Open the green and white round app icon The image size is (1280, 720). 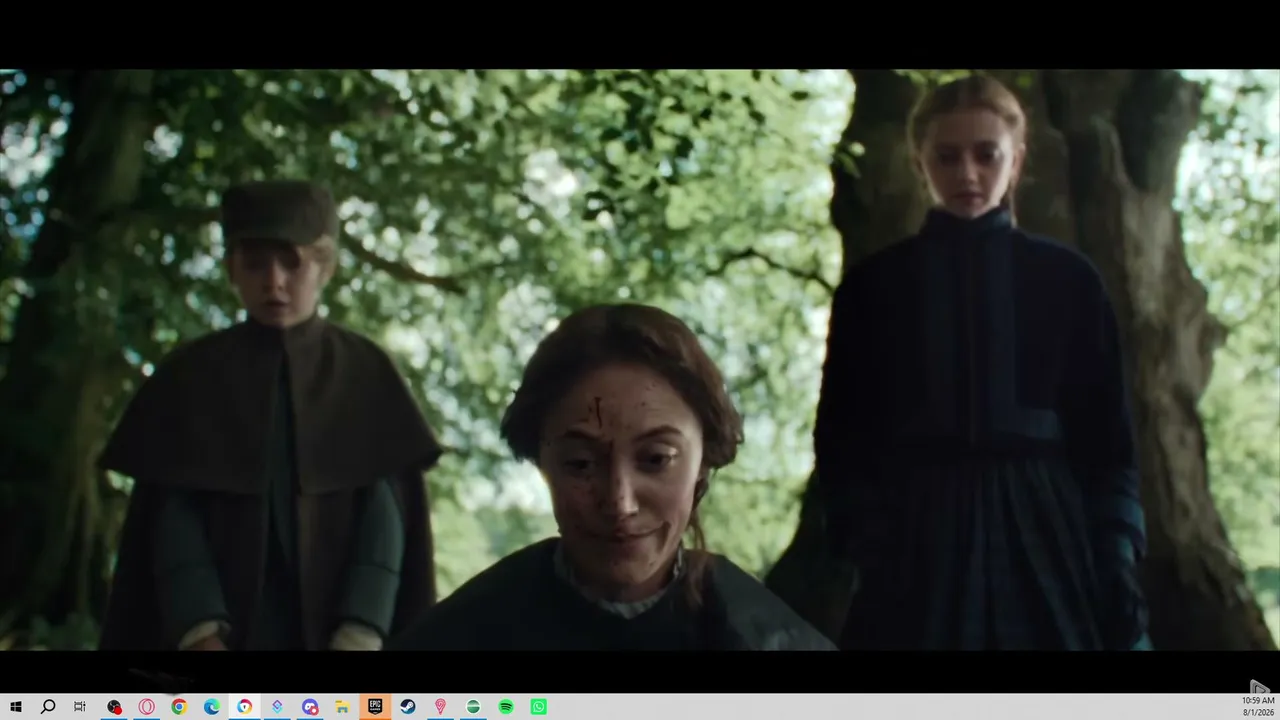tap(473, 707)
